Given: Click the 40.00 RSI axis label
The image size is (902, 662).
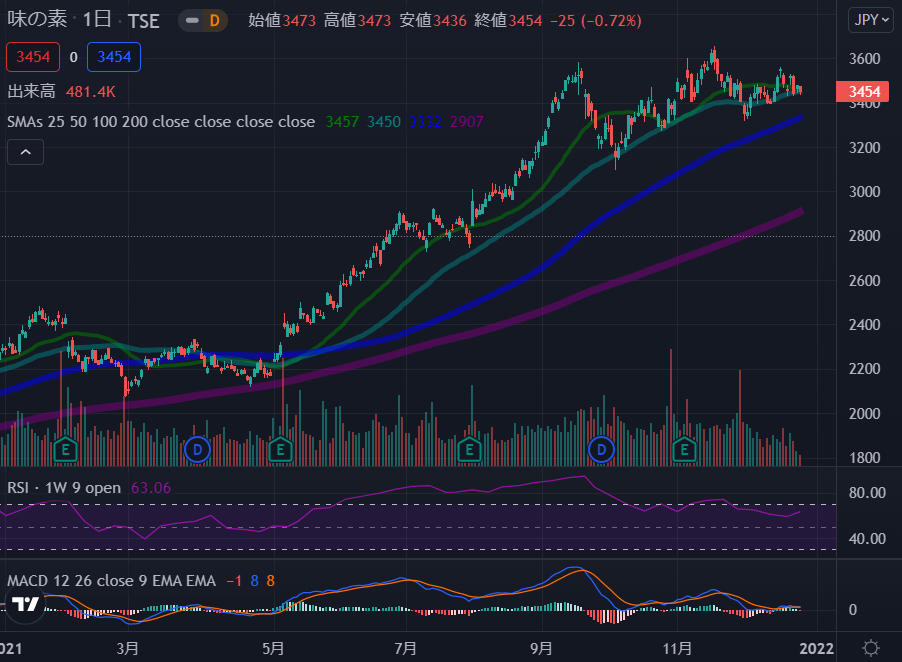Looking at the screenshot, I should coord(867,539).
